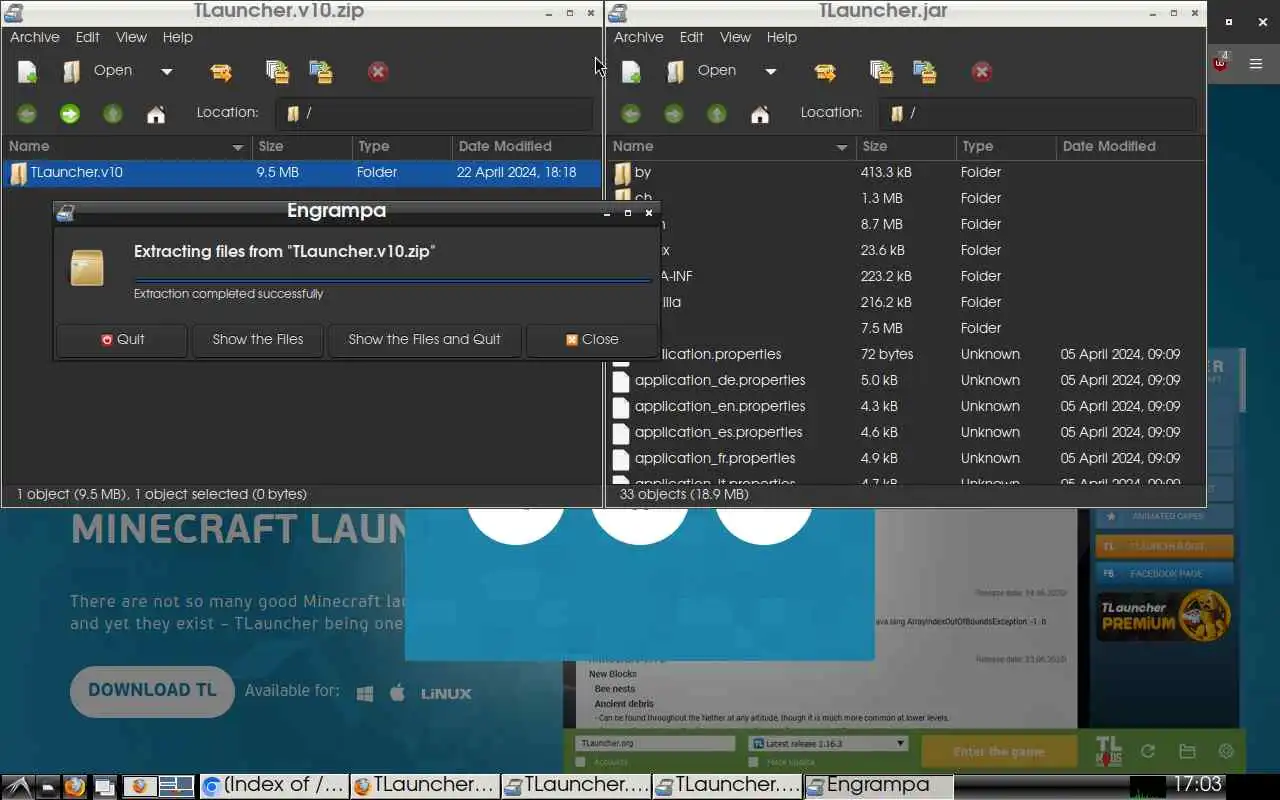Click New archive icon in TLauncher.jar window
The image size is (1280, 800).
[x=632, y=71]
